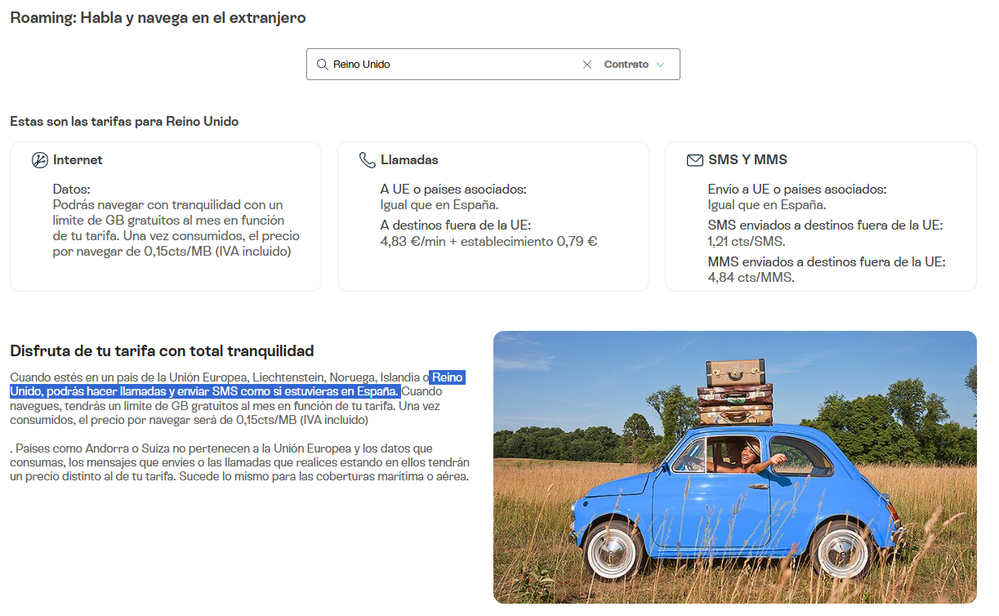
Task: Select the Llamadas card heading
Action: (409, 160)
